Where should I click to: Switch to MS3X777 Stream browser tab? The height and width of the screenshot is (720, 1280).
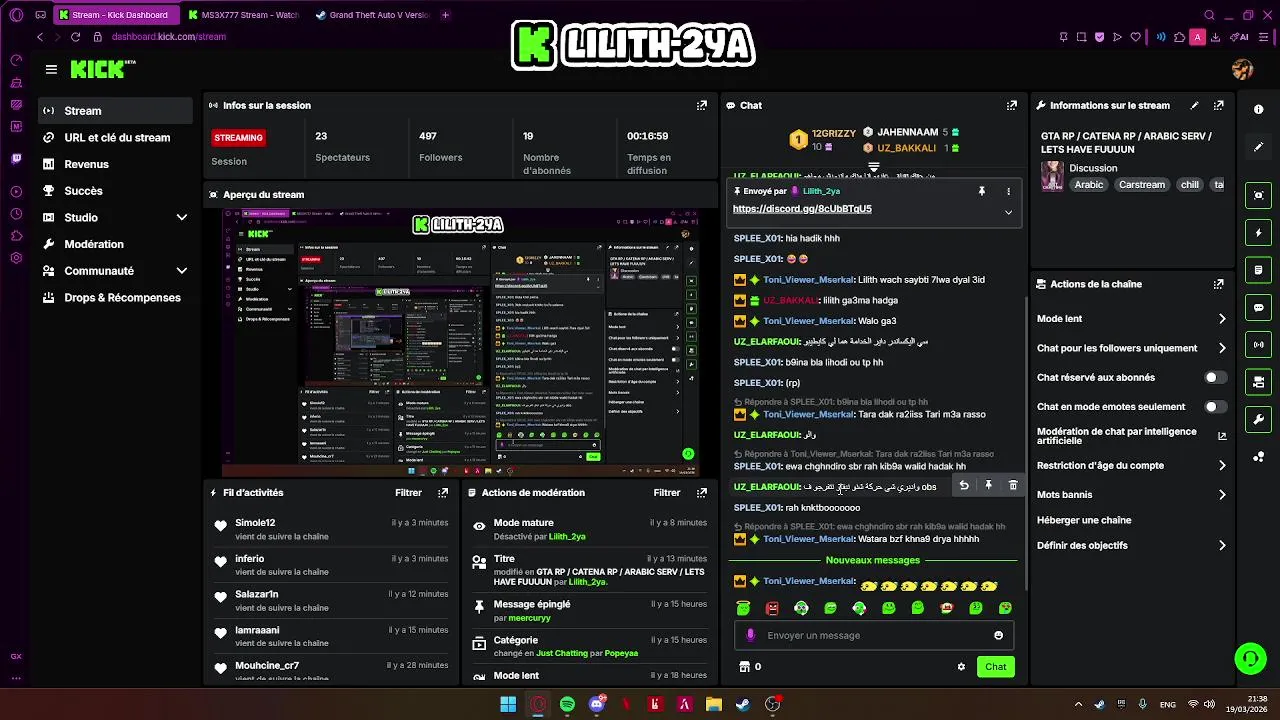point(243,15)
